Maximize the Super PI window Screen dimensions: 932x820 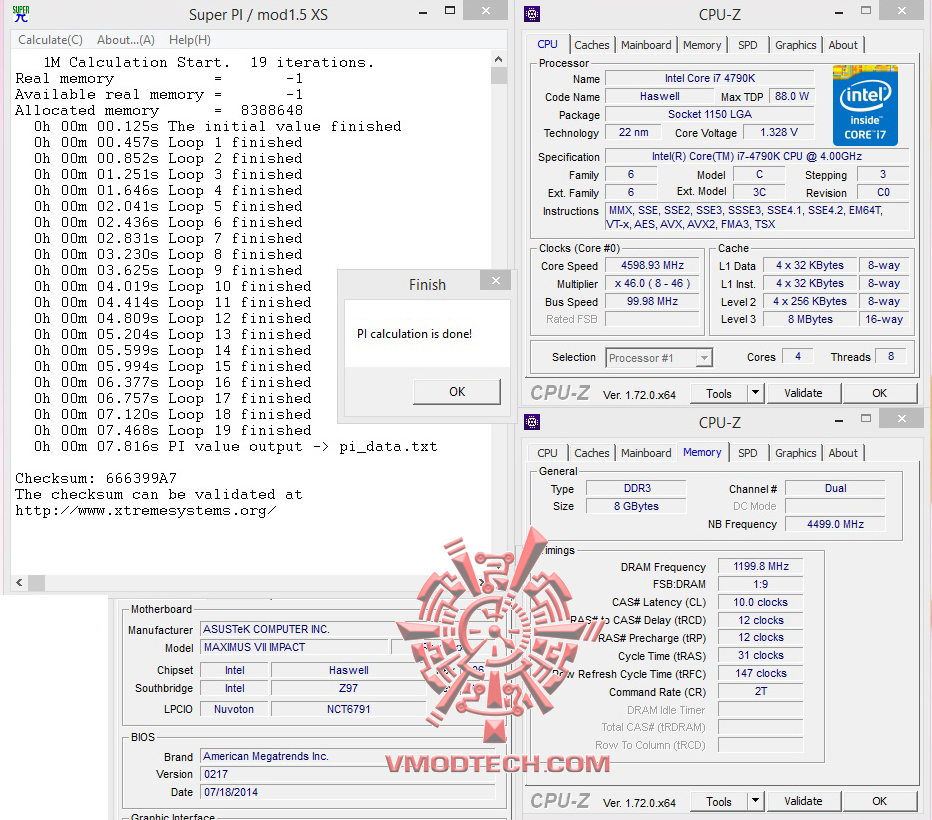[x=450, y=11]
